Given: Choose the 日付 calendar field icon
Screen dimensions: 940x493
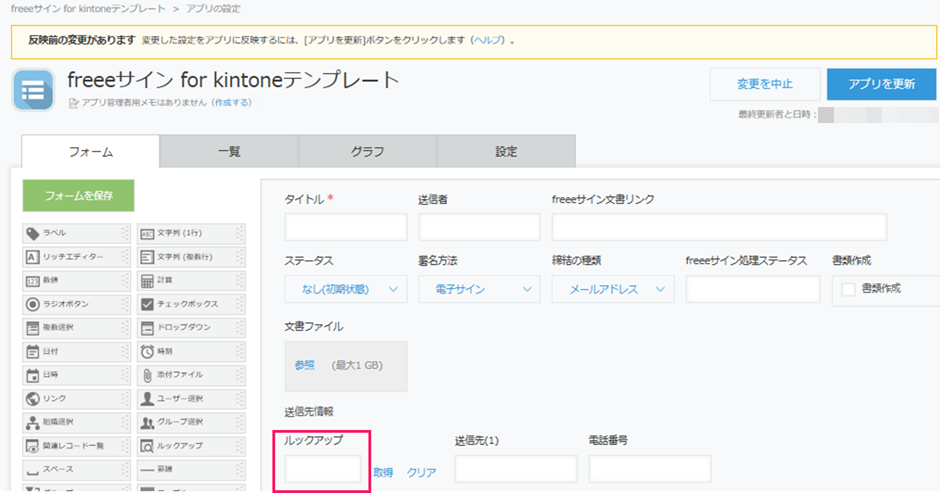Looking at the screenshot, I should click(32, 351).
